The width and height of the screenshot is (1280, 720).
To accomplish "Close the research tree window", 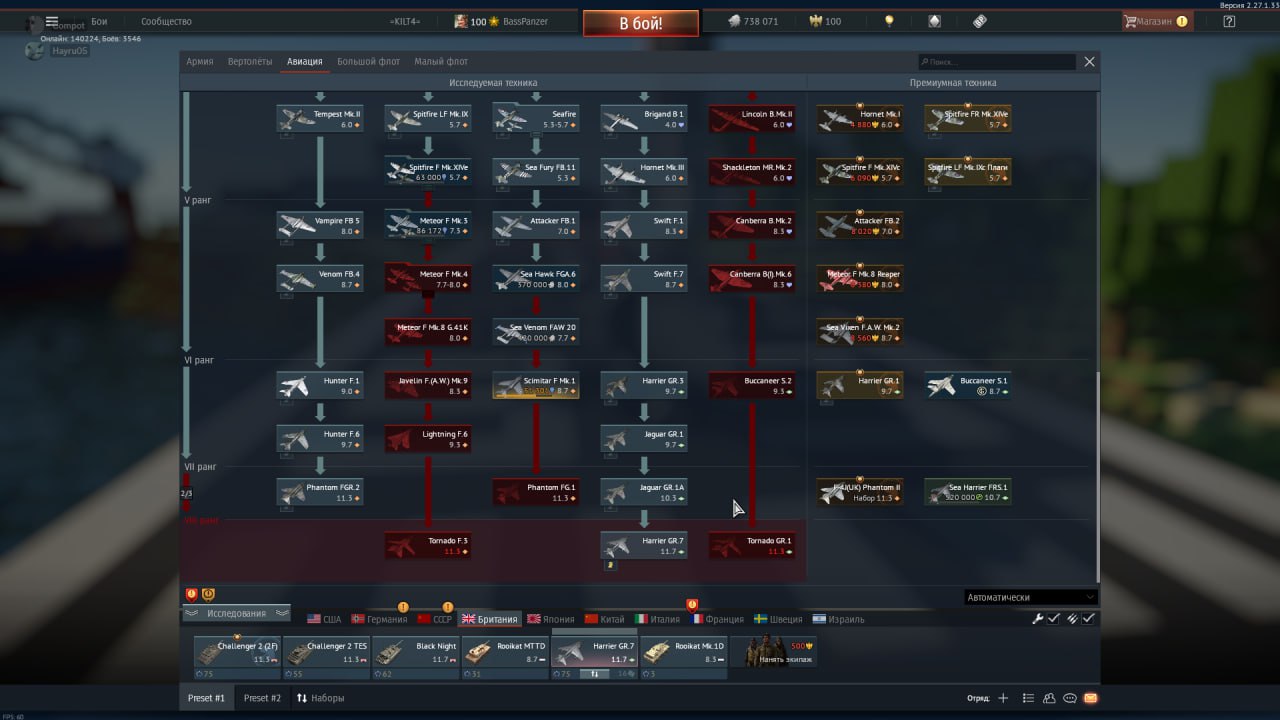I will pos(1090,62).
